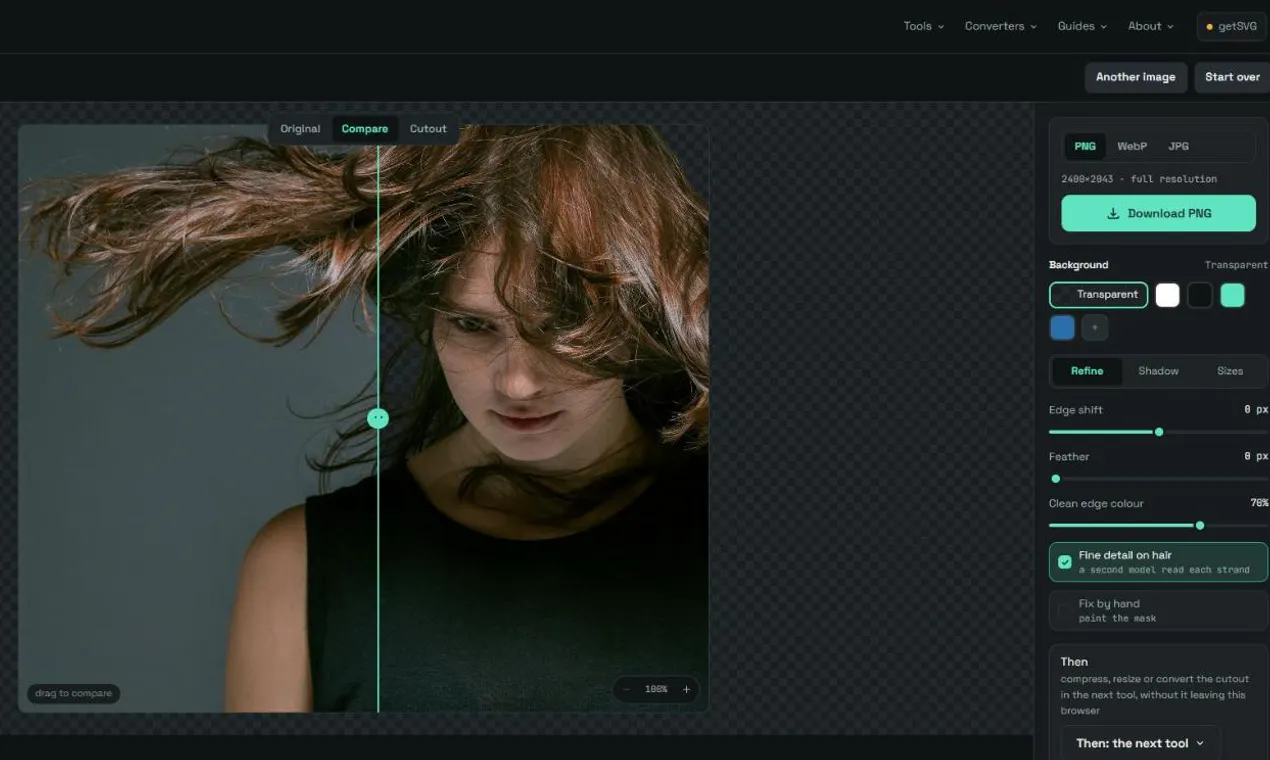The width and height of the screenshot is (1270, 760).
Task: Pick the mint green background swatch
Action: [x=1232, y=295]
